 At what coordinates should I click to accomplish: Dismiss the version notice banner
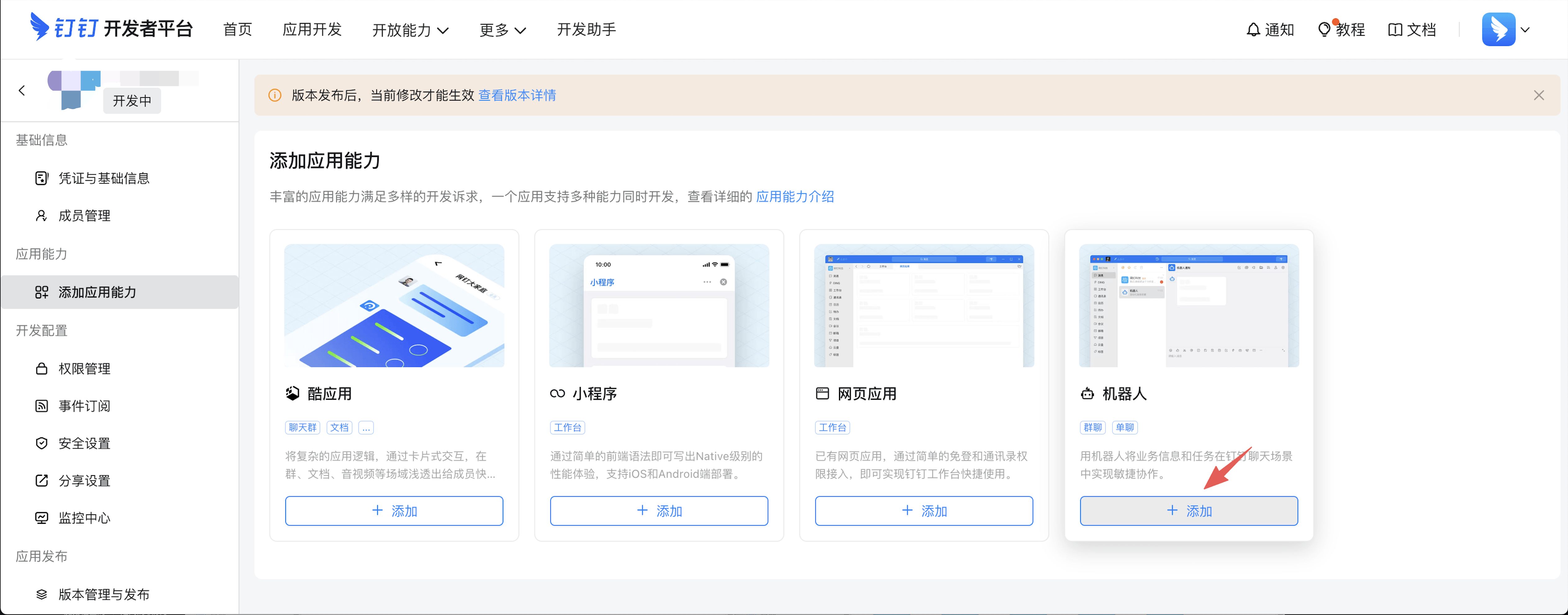click(1539, 96)
